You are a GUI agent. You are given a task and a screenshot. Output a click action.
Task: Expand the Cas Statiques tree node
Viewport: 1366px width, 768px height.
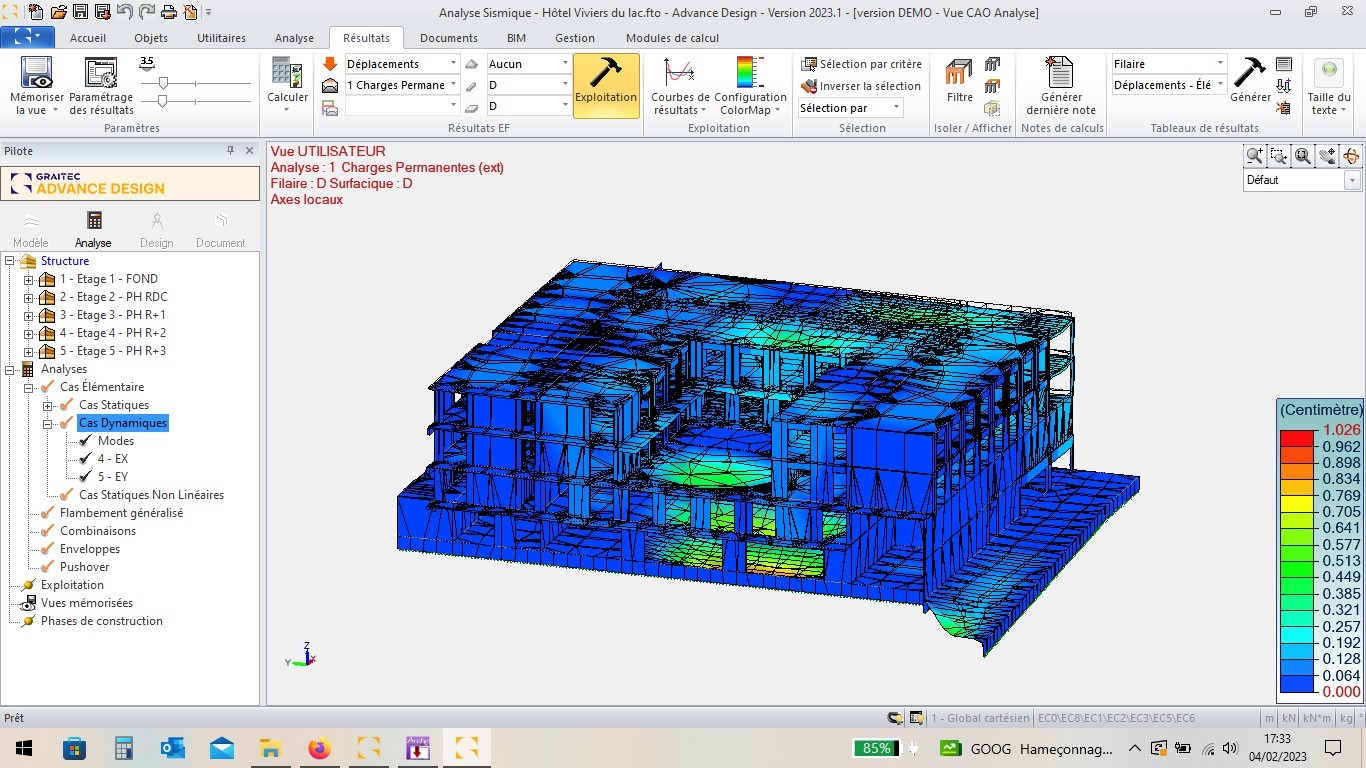coord(47,406)
